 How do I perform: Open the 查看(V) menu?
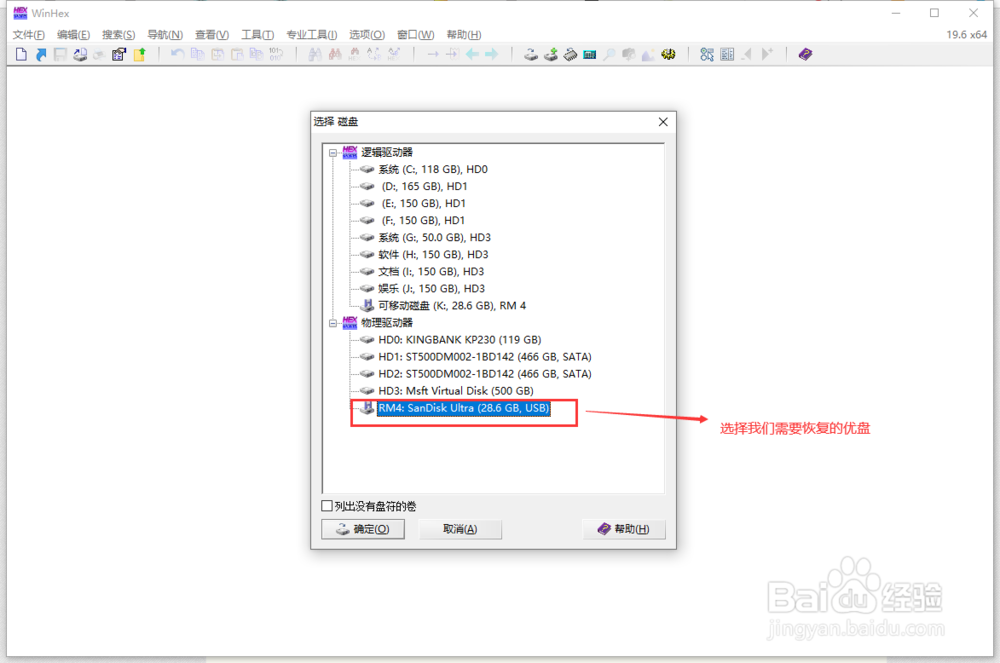coord(212,34)
